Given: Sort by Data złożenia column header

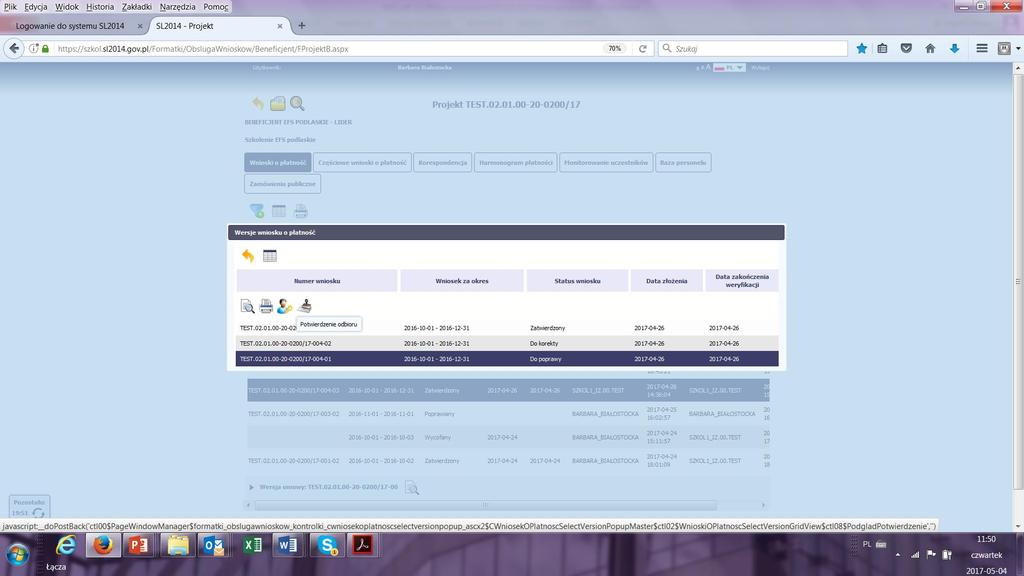Looking at the screenshot, I should [667, 281].
